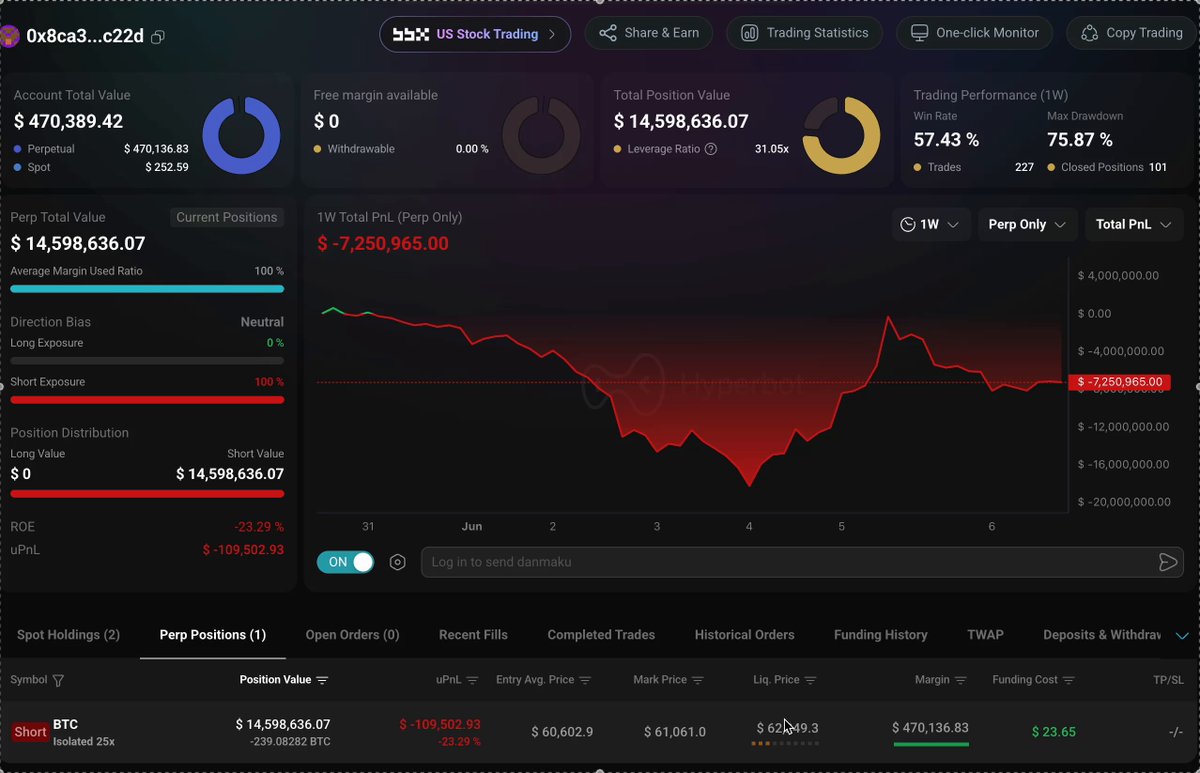Switch to Perp Positions (1) tab
The image size is (1200, 773).
(x=213, y=635)
